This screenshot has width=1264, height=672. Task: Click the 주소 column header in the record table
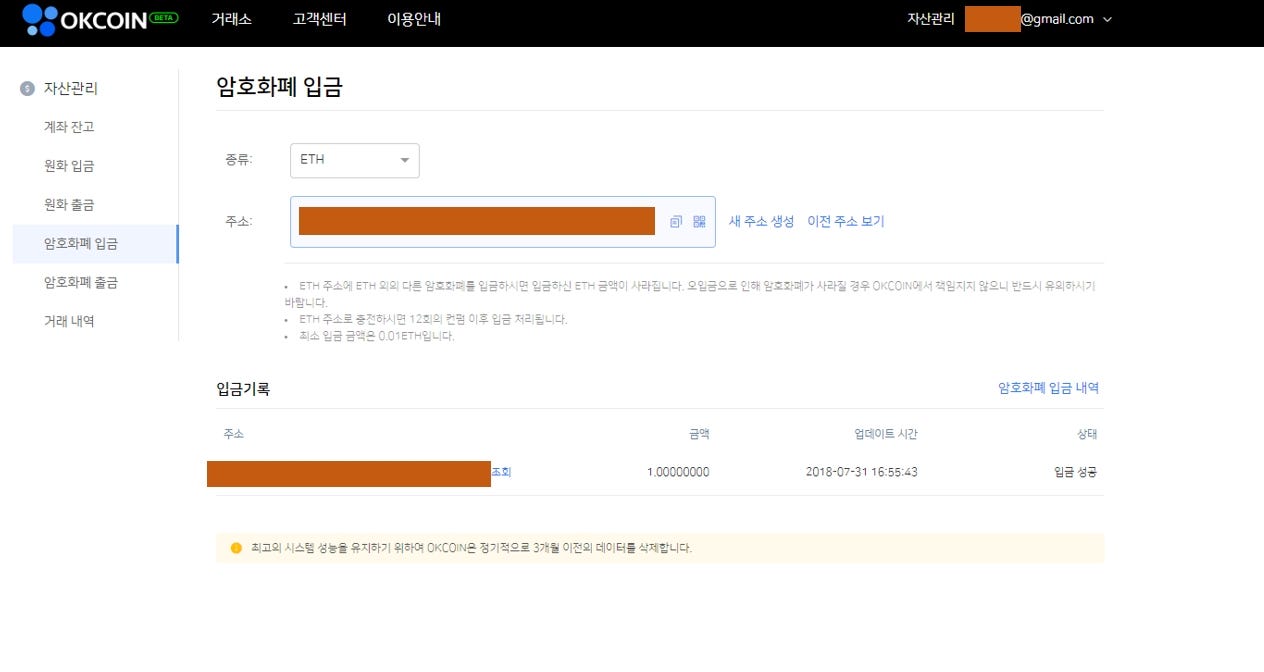point(233,434)
